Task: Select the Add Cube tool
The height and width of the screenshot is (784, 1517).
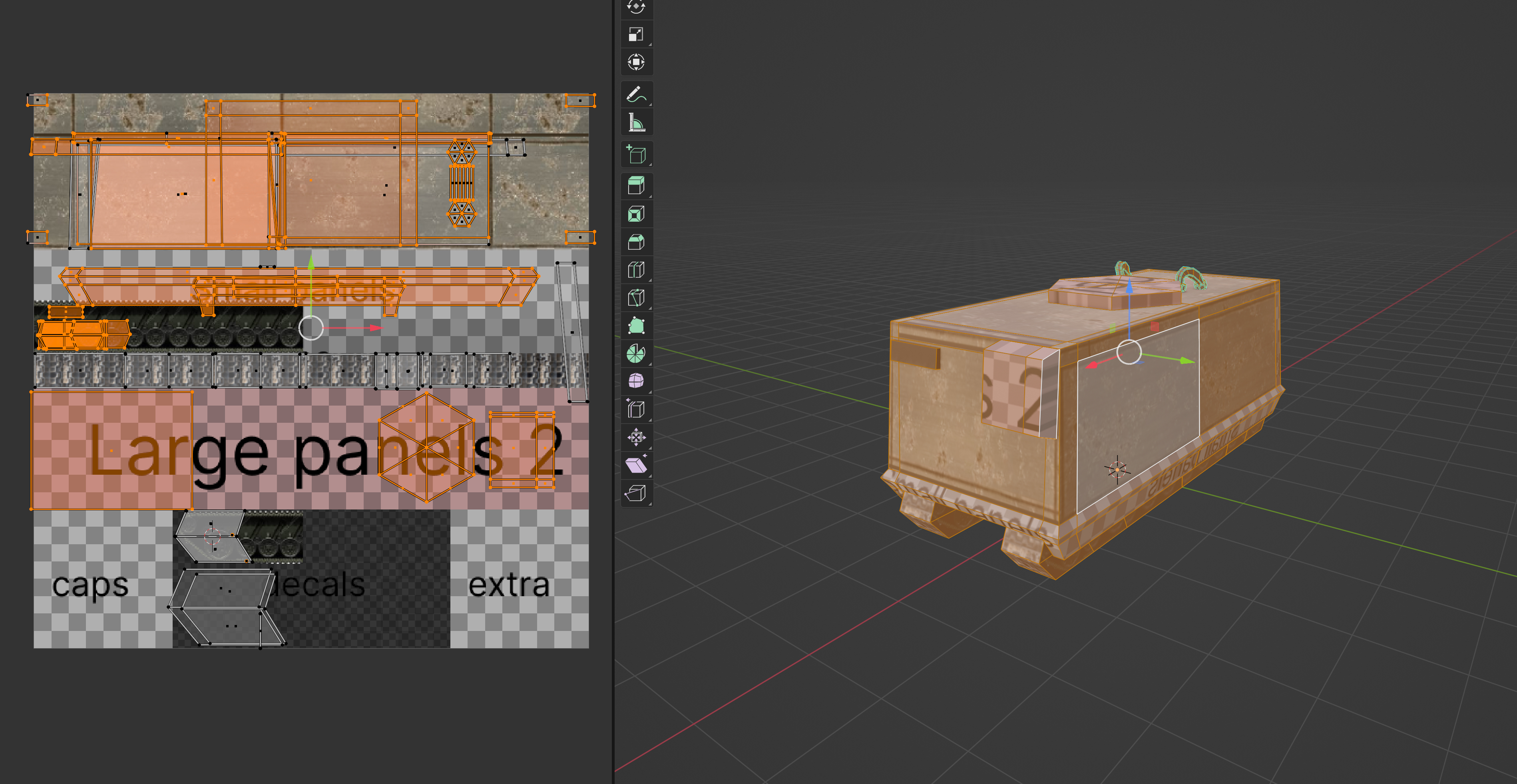Action: (636, 155)
